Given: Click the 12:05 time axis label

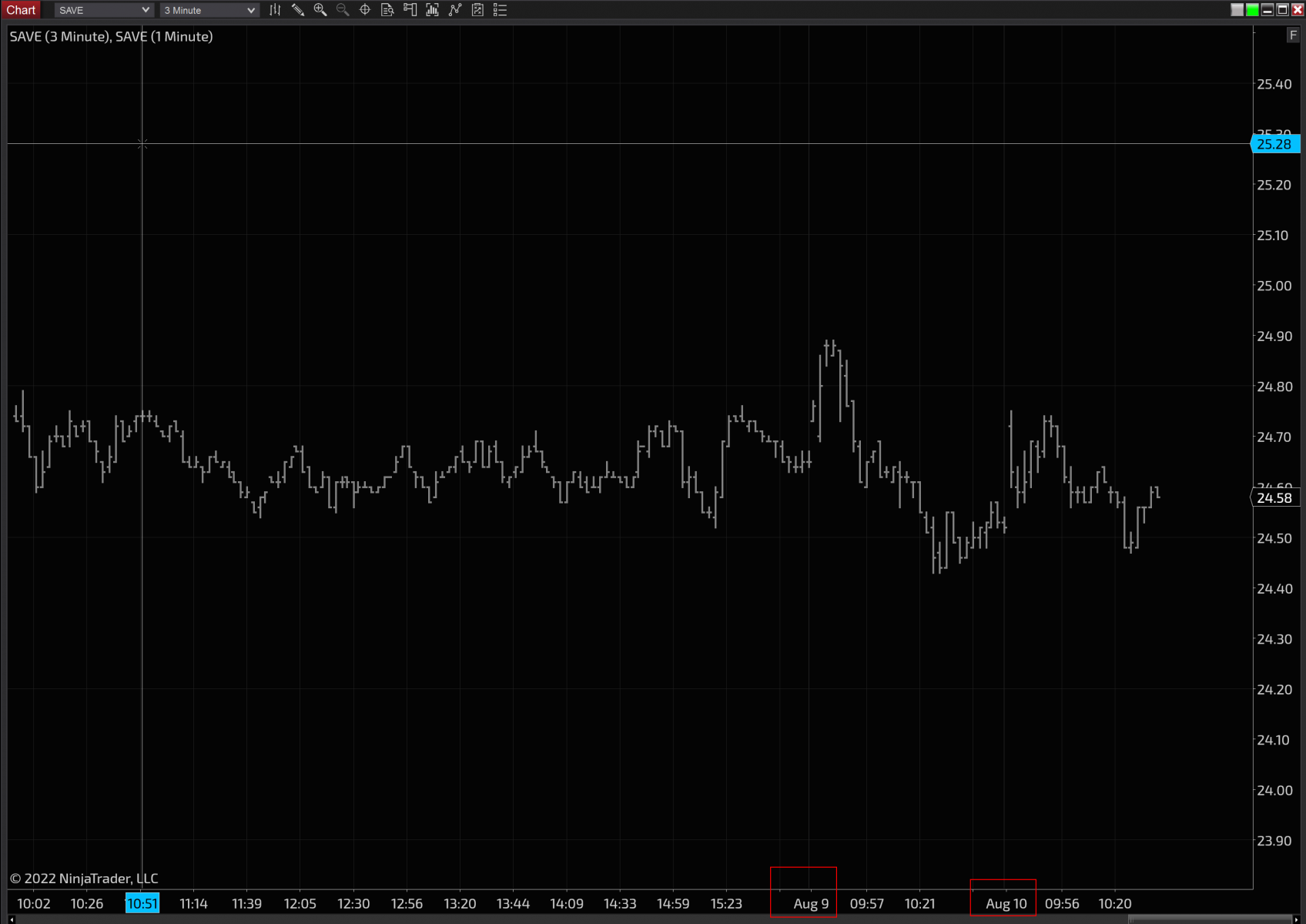Looking at the screenshot, I should [x=300, y=903].
